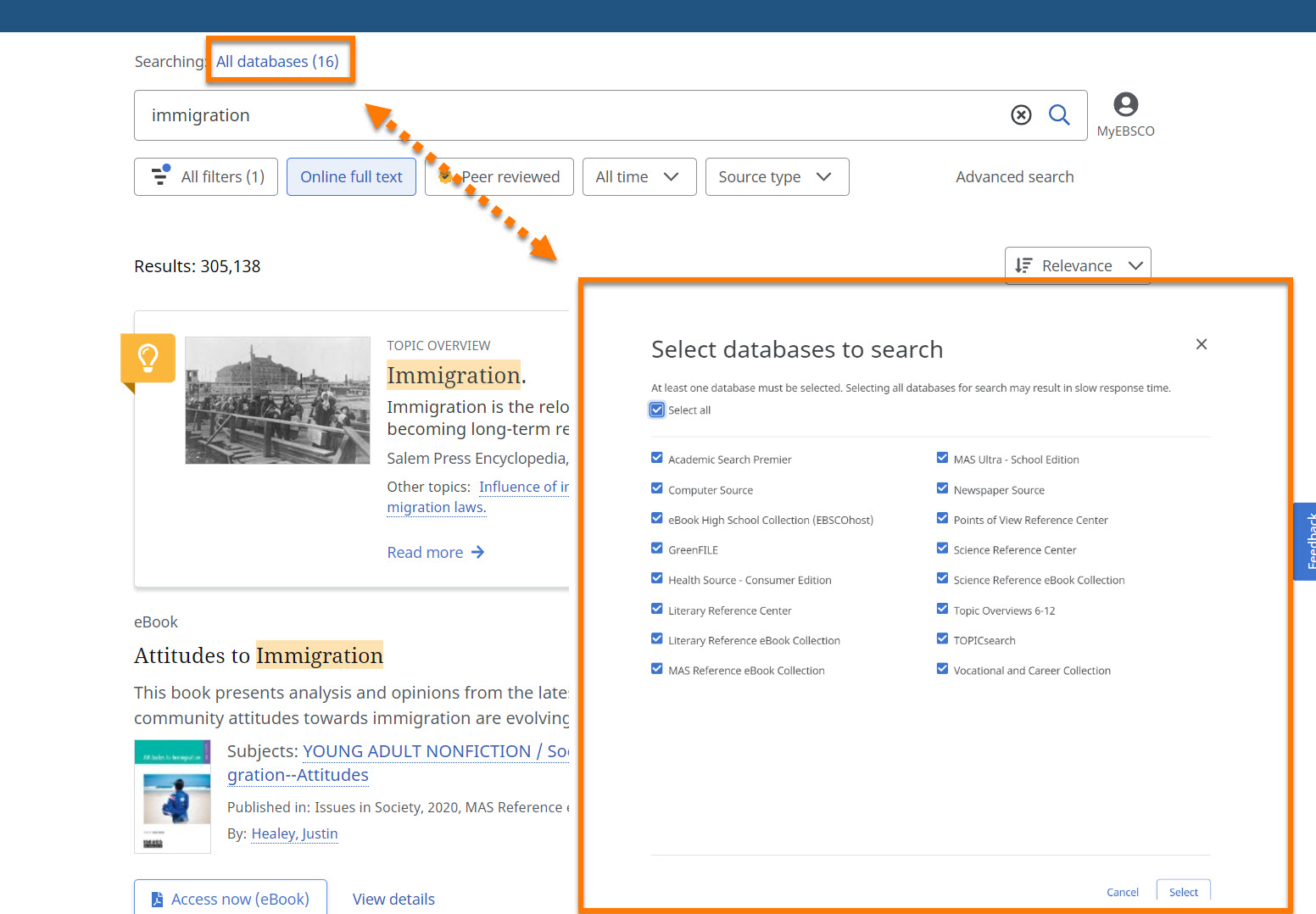Click the Ellis Island immigrants photo thumbnail
This screenshot has width=1316, height=914.
coord(277,400)
